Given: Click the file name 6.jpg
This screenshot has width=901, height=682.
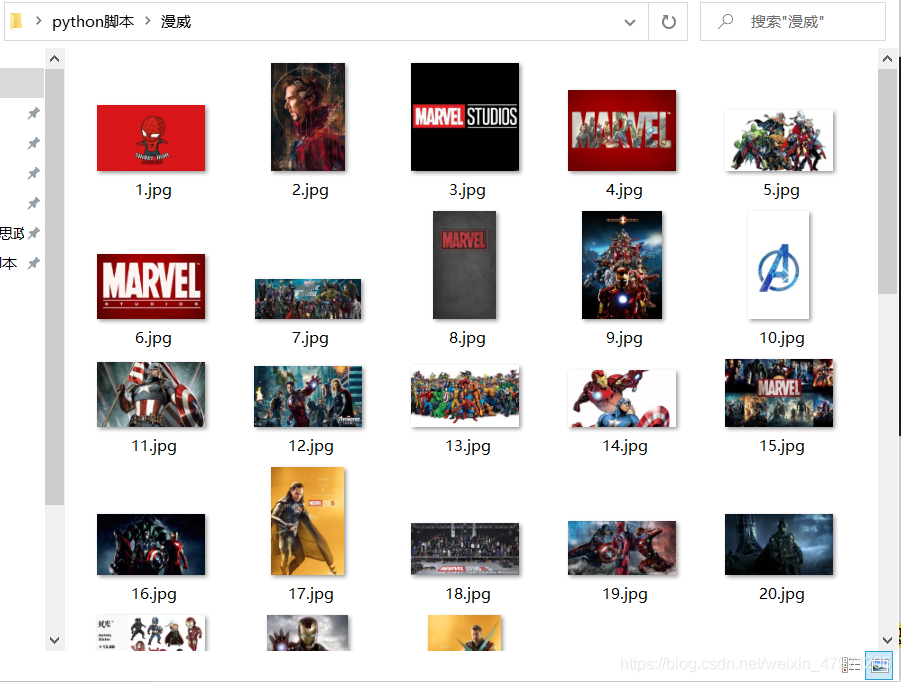Looking at the screenshot, I should pos(153,338).
